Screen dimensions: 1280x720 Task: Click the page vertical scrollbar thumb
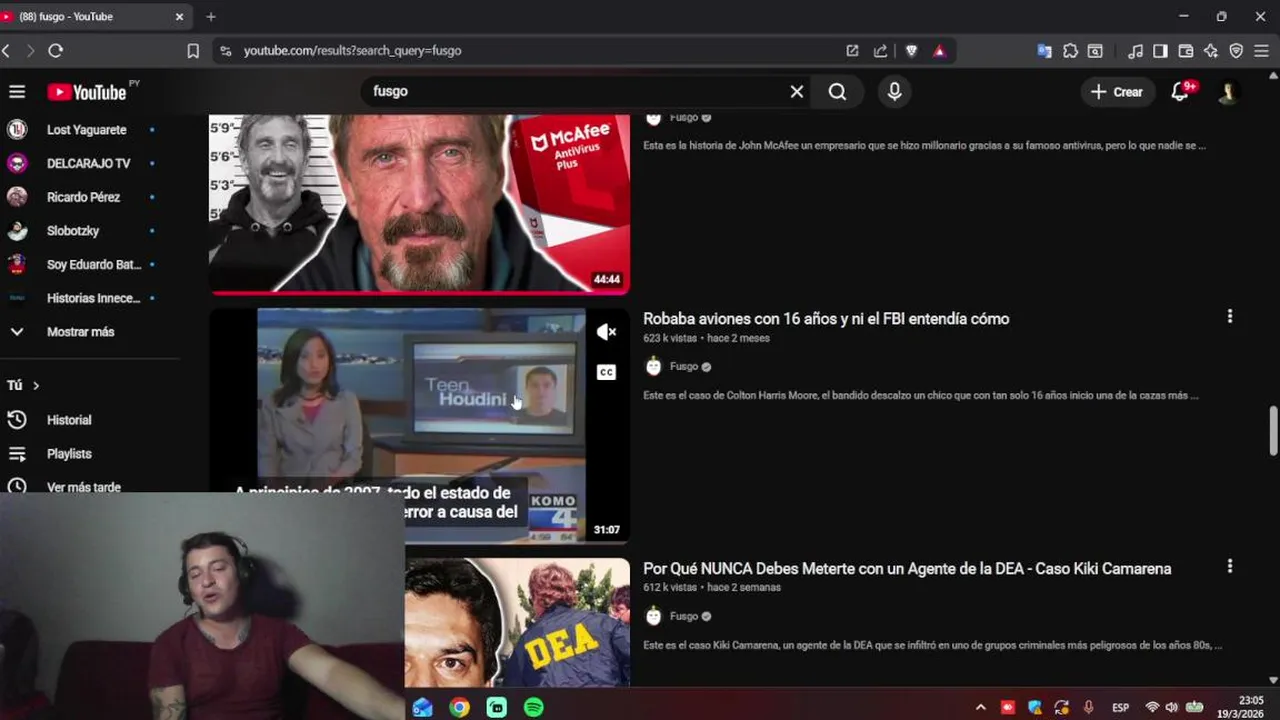(1273, 430)
